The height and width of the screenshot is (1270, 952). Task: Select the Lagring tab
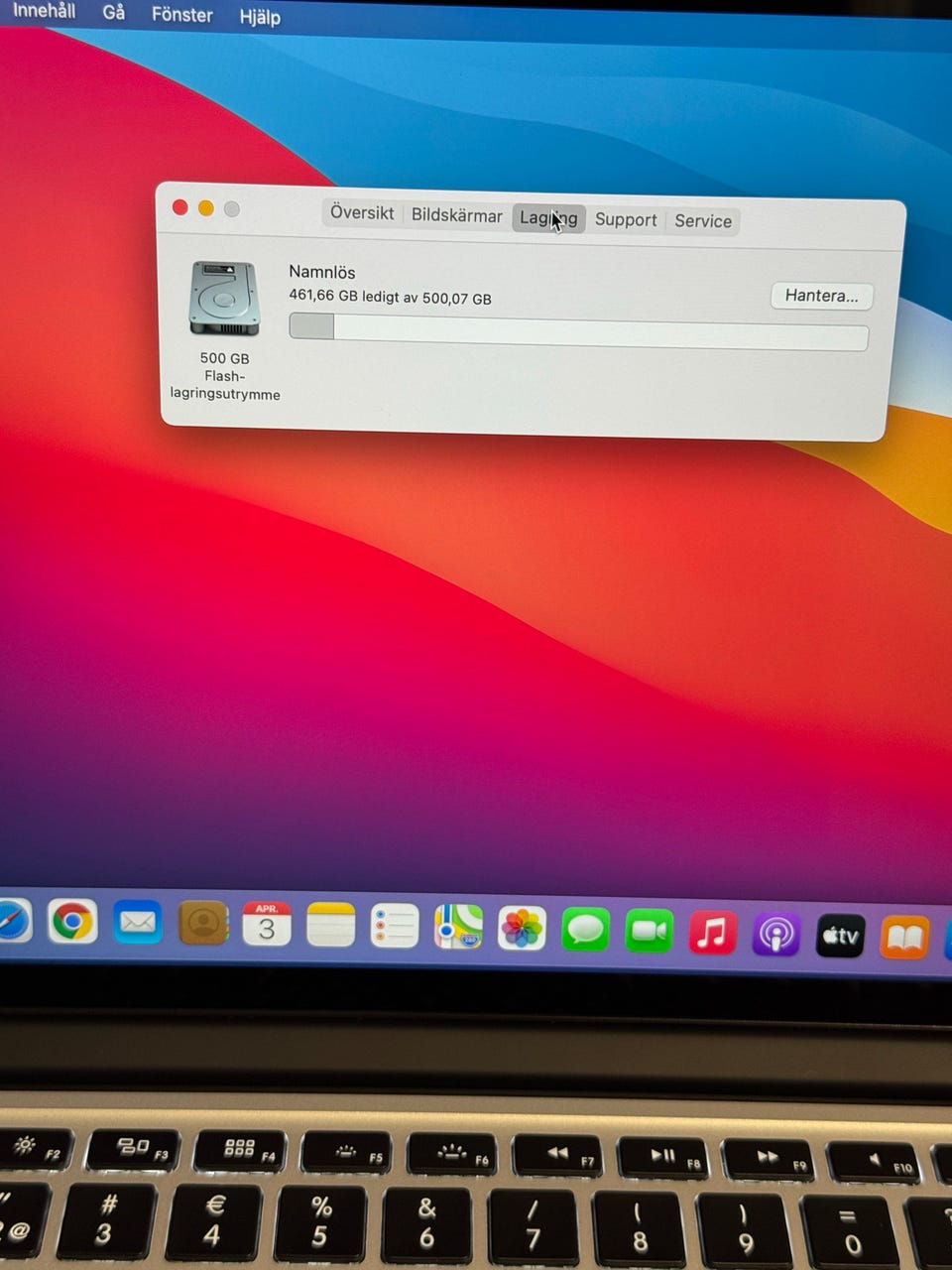point(548,218)
